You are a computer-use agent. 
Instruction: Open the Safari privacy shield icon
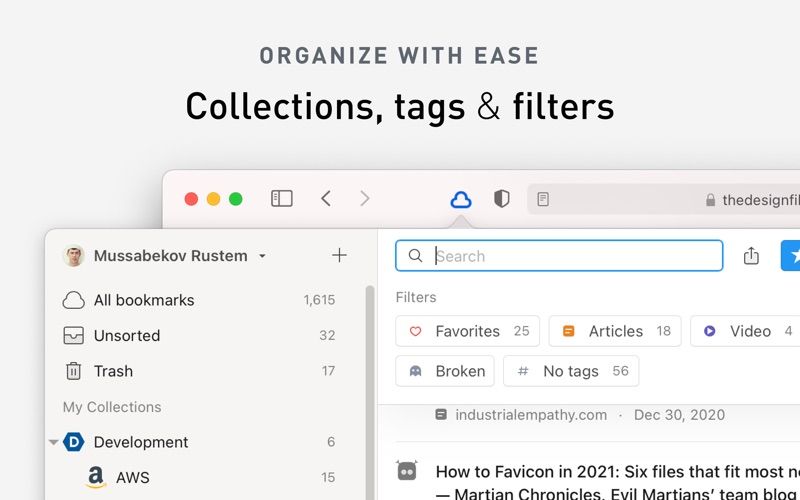502,199
